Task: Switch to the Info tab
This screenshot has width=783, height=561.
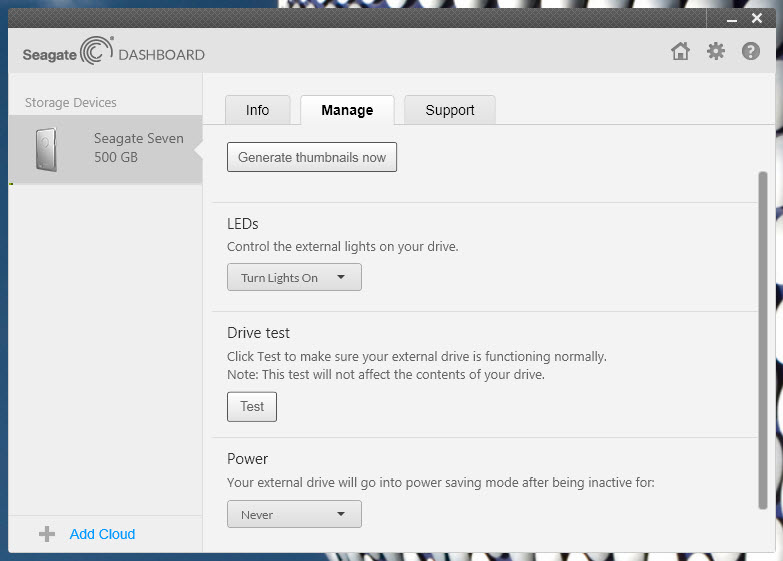Action: pos(258,110)
